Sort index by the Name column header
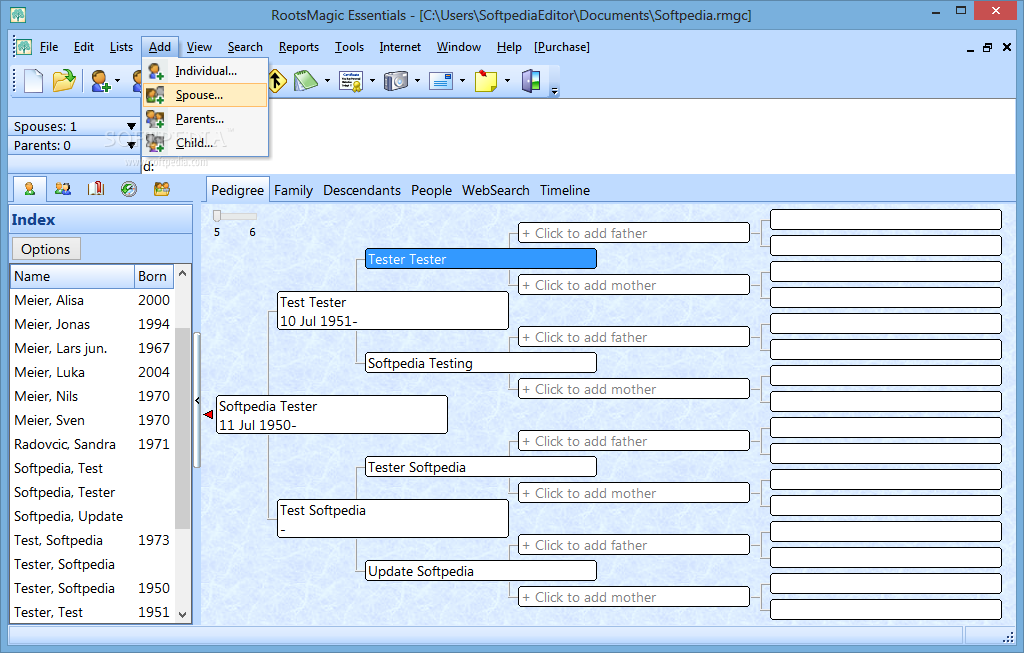 pyautogui.click(x=72, y=276)
